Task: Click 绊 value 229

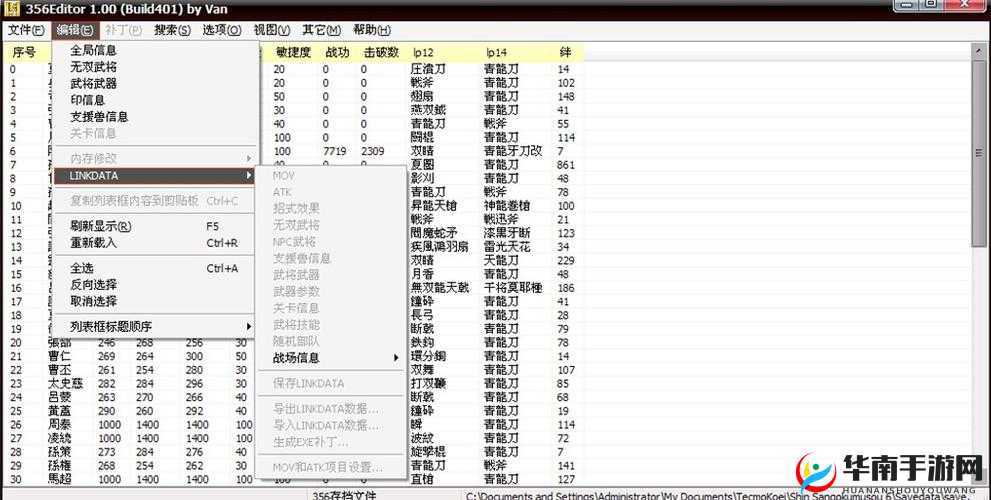Action: point(566,261)
